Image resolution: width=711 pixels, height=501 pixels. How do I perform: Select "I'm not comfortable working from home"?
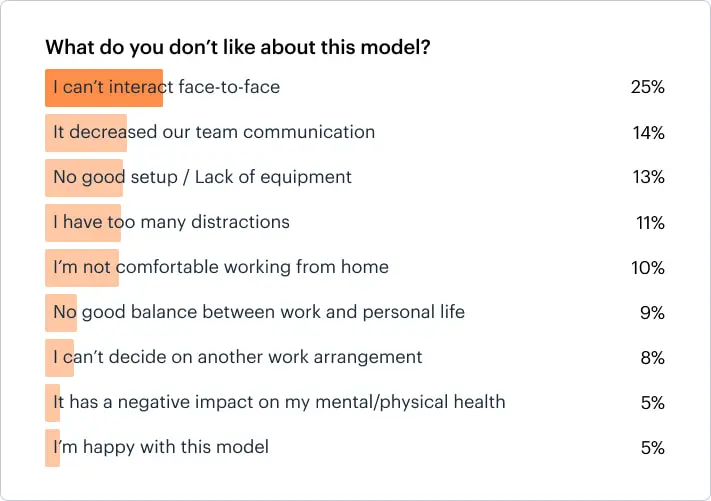220,267
